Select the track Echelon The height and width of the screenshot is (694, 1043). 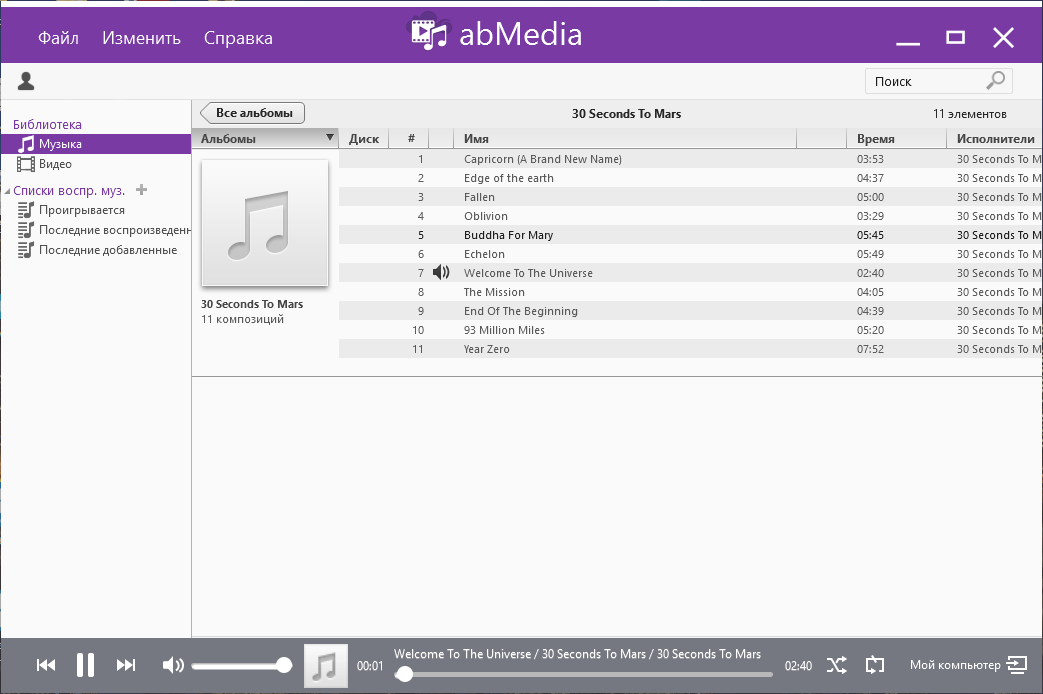690,254
